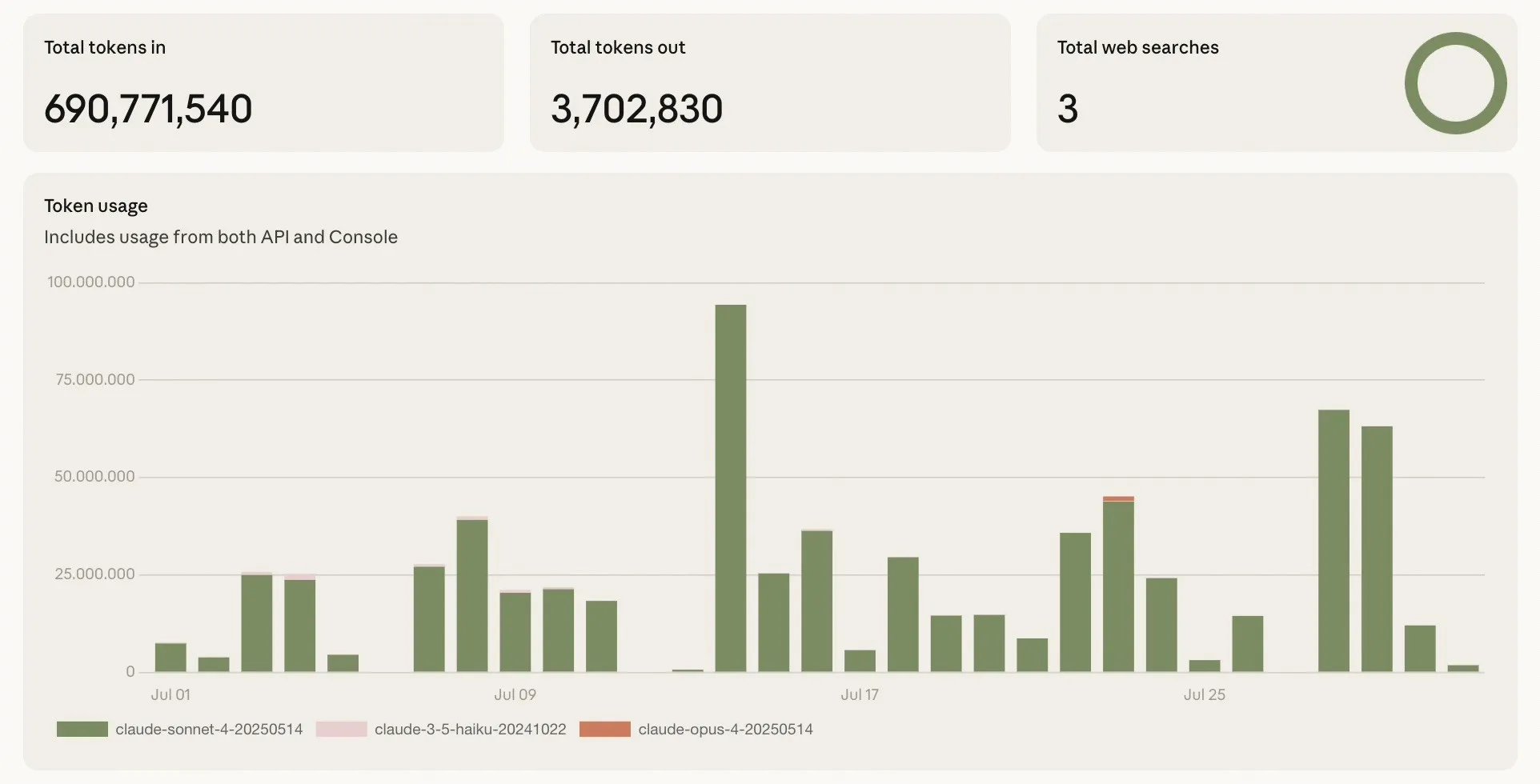This screenshot has height=784, width=1540.
Task: Click the last small bar at chart end
Action: click(1463, 668)
